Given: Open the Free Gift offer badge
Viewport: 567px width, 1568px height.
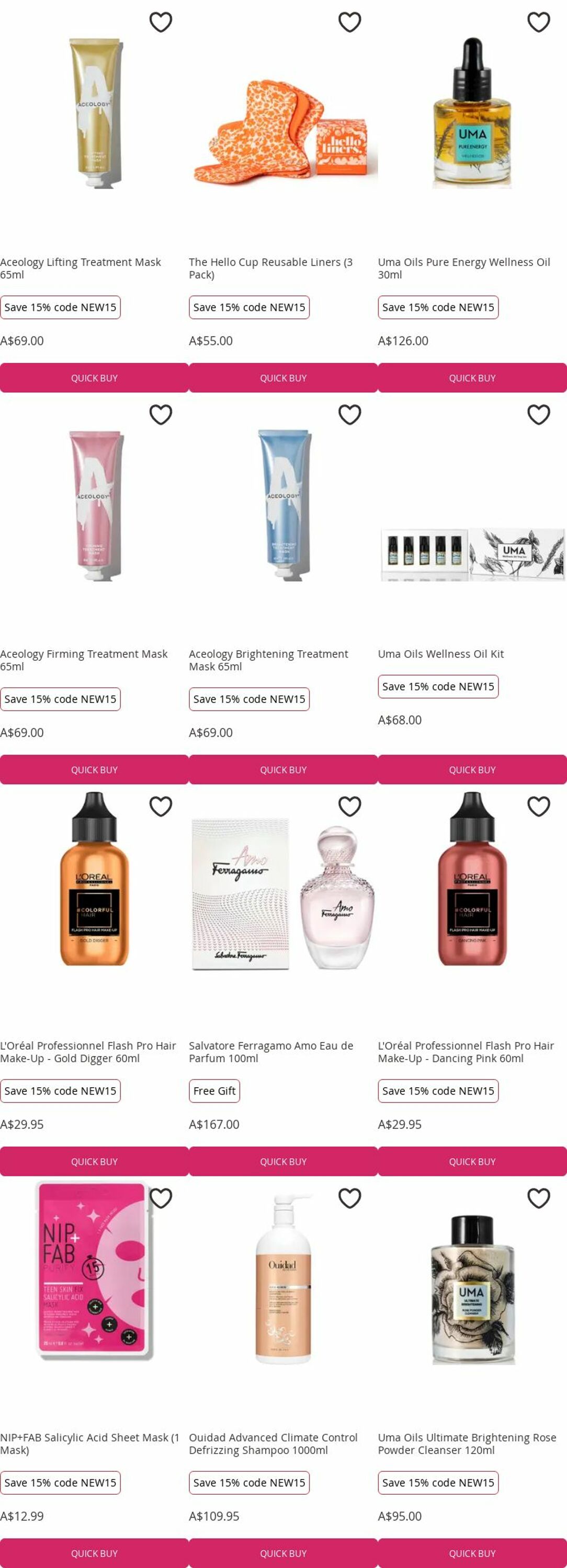Looking at the screenshot, I should click(214, 1091).
